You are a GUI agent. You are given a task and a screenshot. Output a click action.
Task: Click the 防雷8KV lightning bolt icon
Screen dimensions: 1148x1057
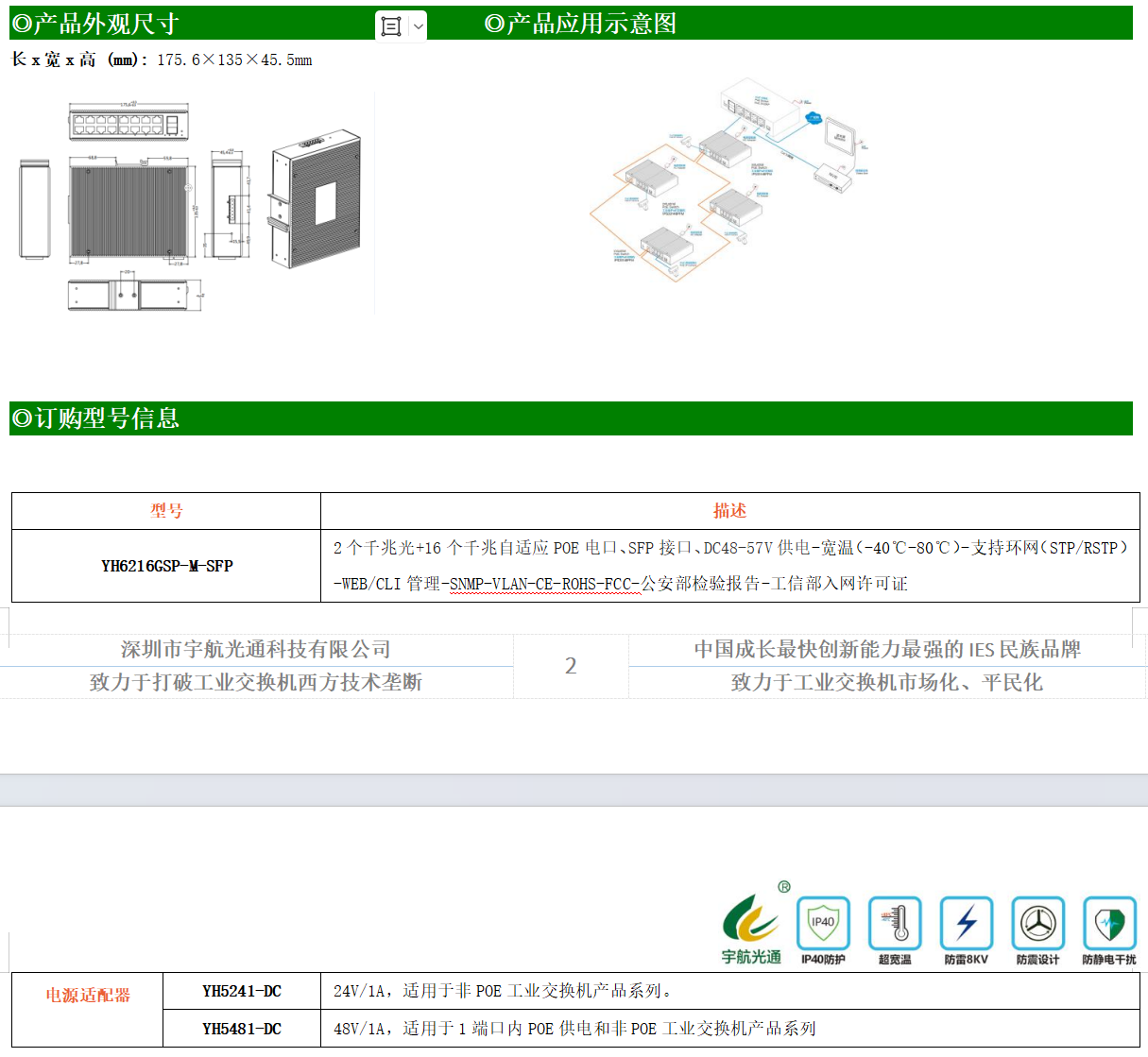[x=966, y=923]
